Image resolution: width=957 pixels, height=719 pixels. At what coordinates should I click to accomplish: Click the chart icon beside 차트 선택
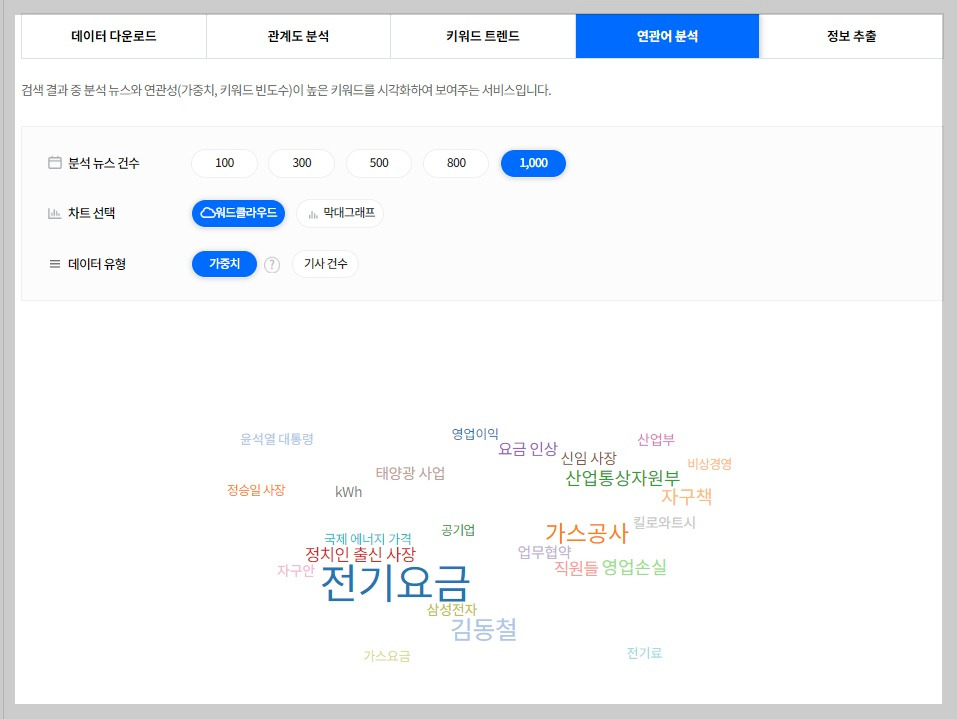tap(55, 213)
